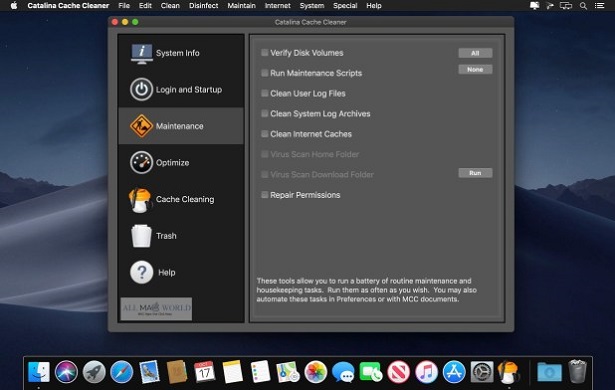The height and width of the screenshot is (390, 615).
Task: Open the Edit menu
Action: [145, 6]
